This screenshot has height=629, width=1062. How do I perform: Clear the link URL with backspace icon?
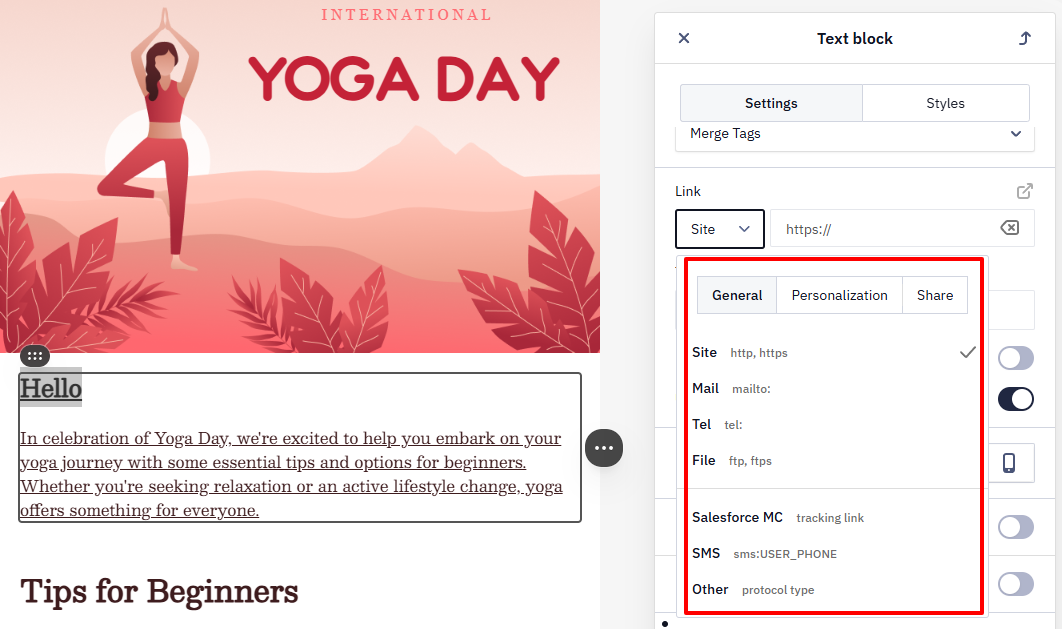(1009, 227)
